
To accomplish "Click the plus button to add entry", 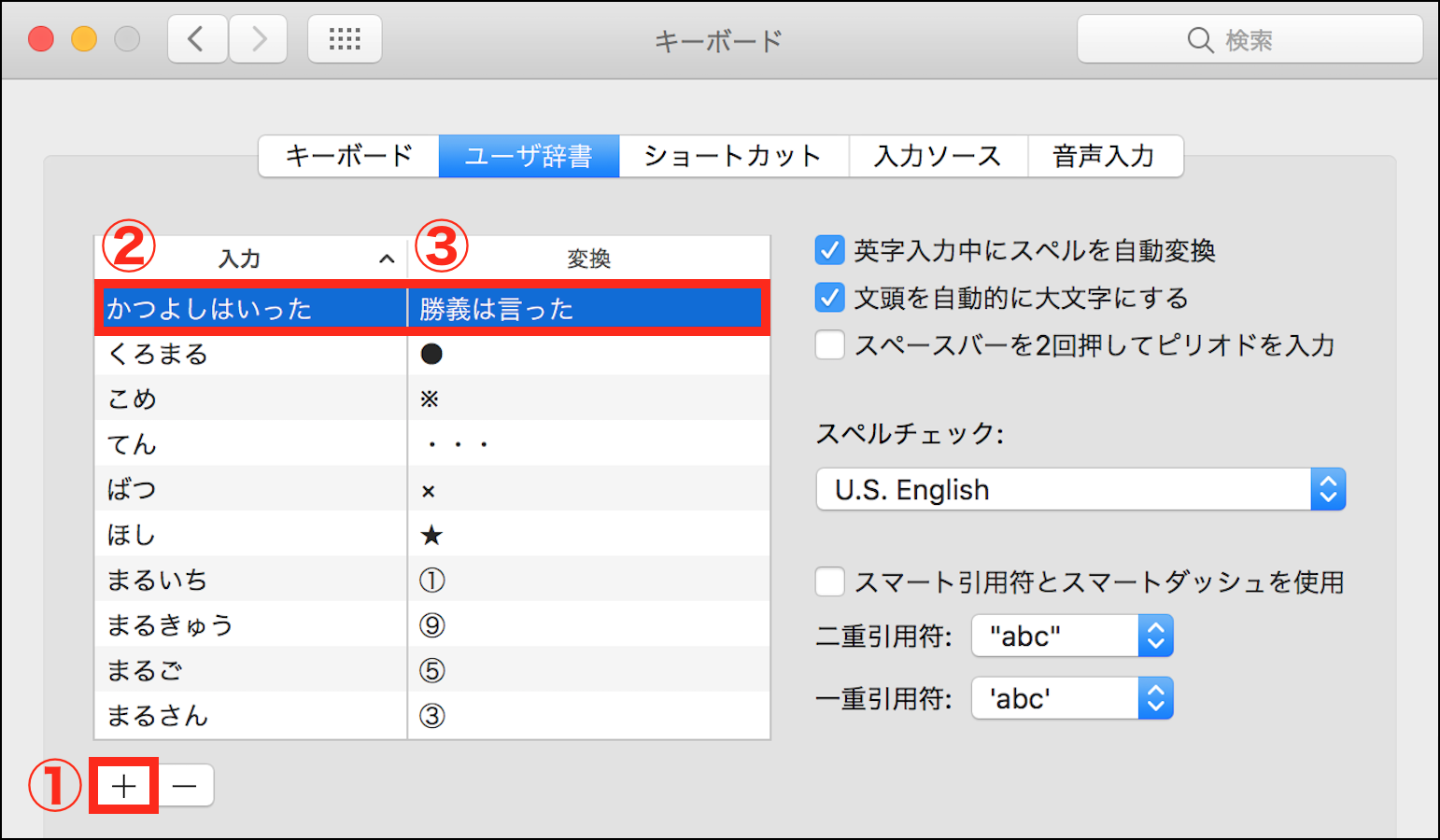I will pos(123,786).
